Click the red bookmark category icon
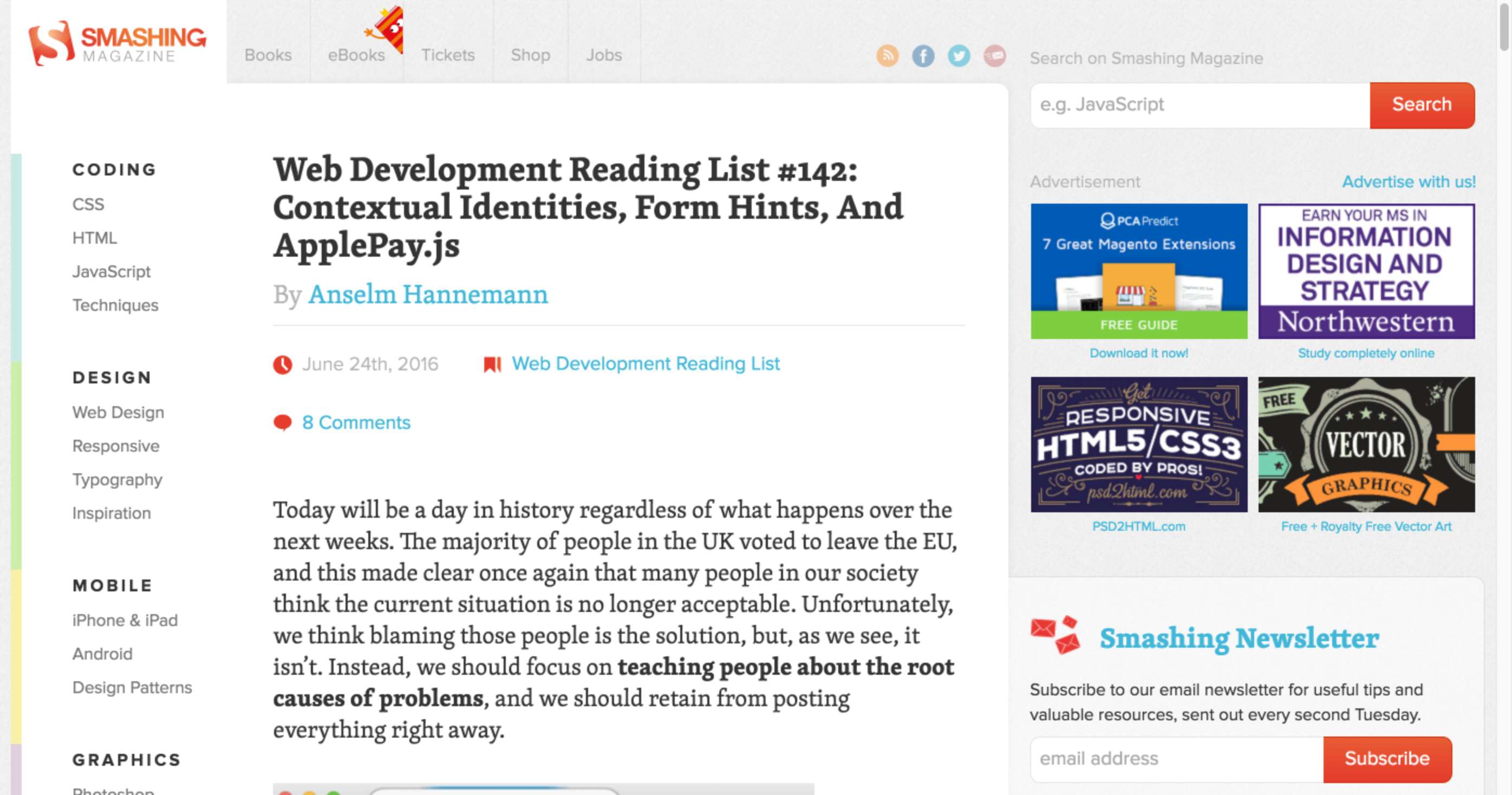 click(492, 363)
